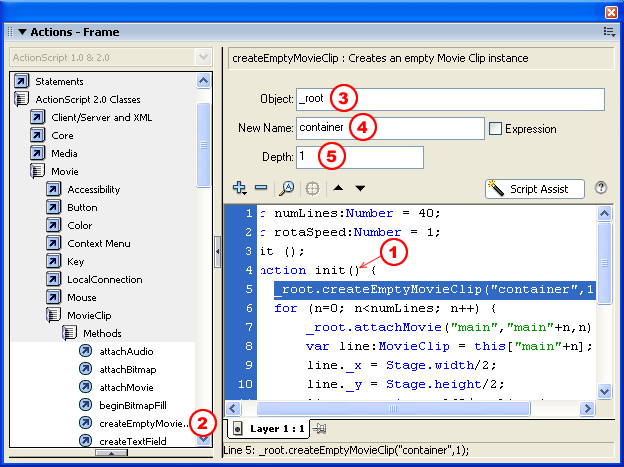Click the add new script item plus icon
624x467 pixels.
[239, 188]
